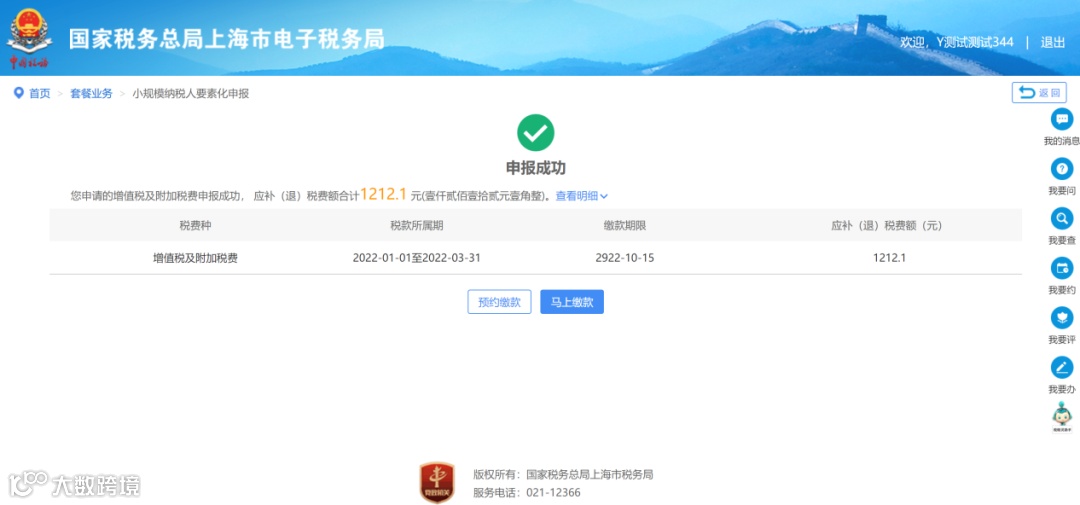
Task: Open 我的消息 message icon
Action: [1061, 118]
